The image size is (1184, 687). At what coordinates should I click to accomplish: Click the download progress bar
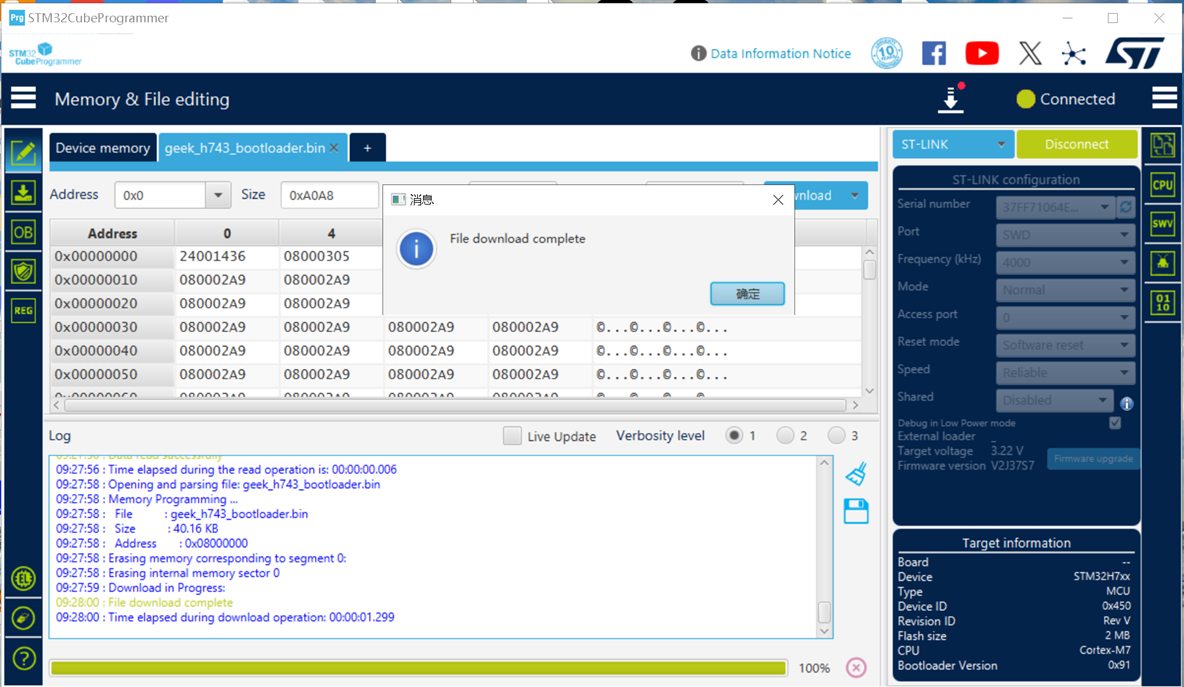(418, 668)
